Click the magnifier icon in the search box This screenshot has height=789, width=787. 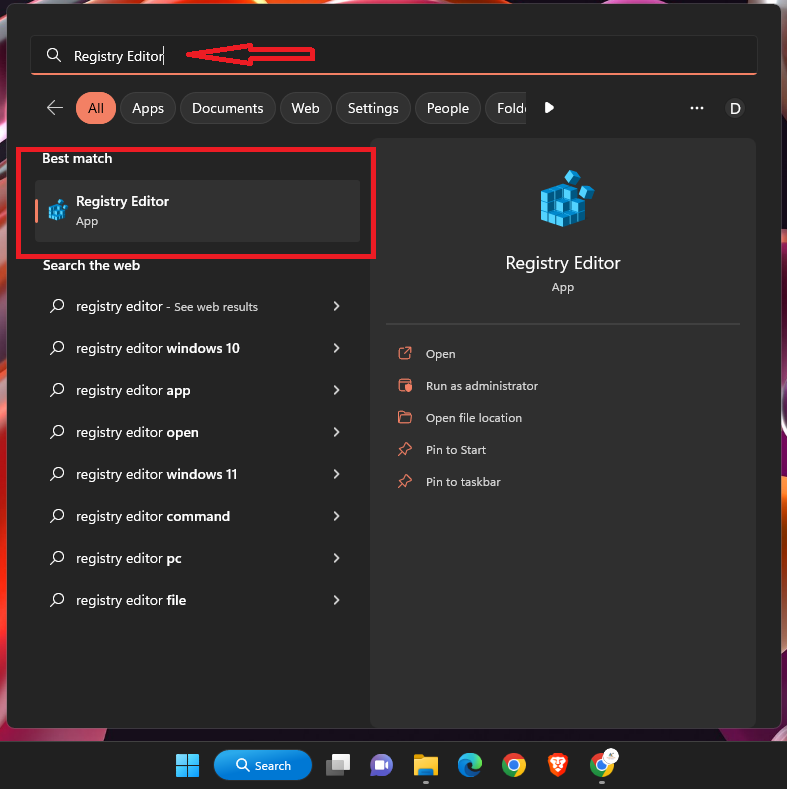pos(54,55)
